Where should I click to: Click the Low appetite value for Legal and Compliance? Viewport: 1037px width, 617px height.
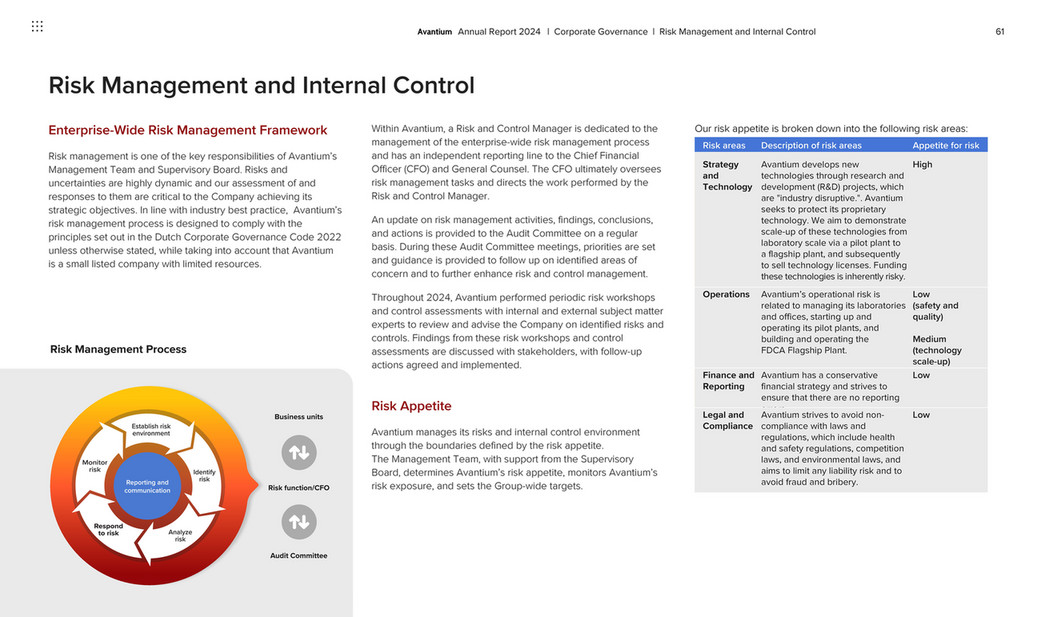tap(921, 415)
